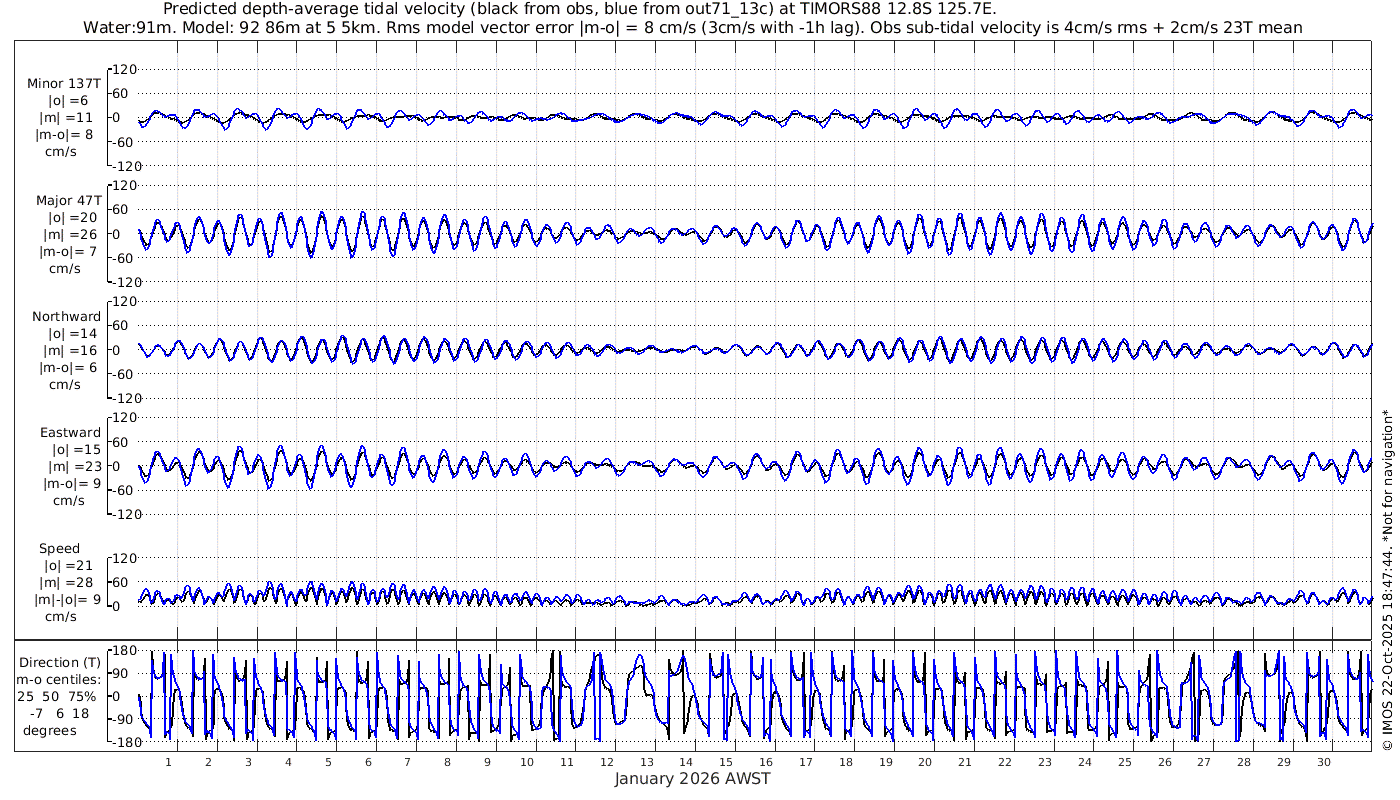Click day 22 tick on time axis
The height and width of the screenshot is (800, 1400).
pyautogui.click(x=1005, y=761)
